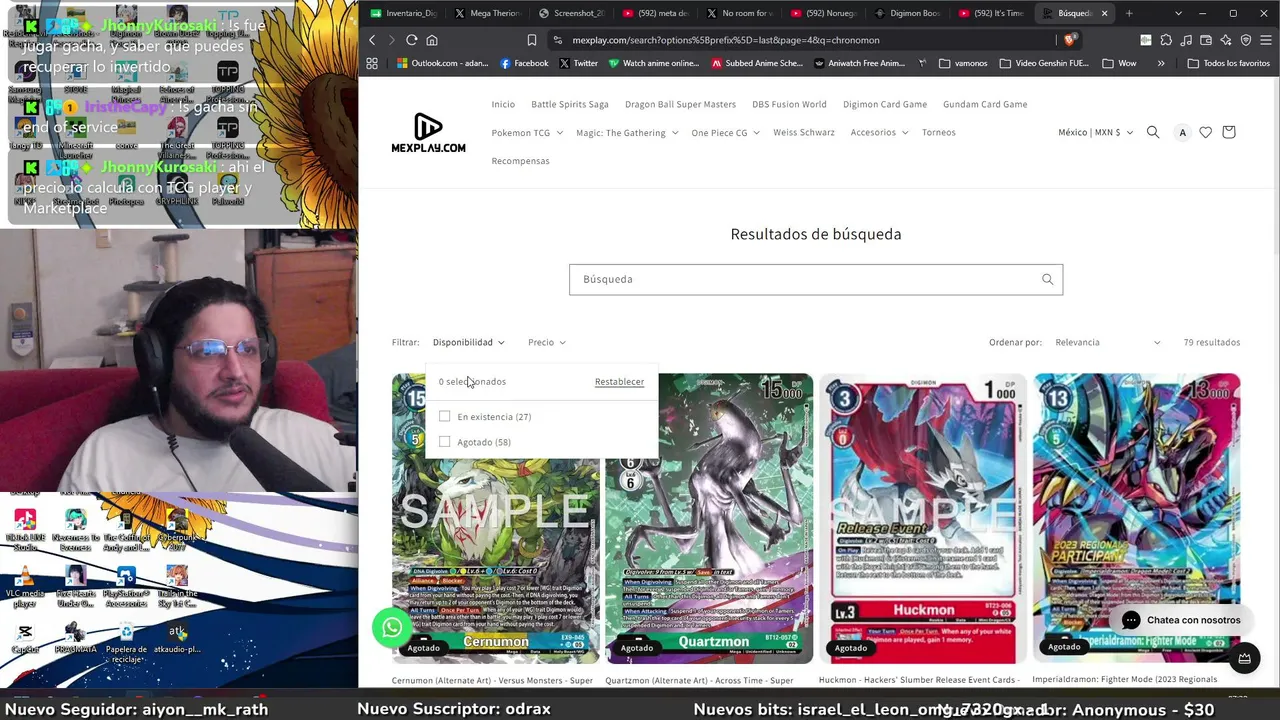Viewport: 1280px width, 720px height.
Task: Expand the Pokemon TCG menu
Action: click(527, 132)
